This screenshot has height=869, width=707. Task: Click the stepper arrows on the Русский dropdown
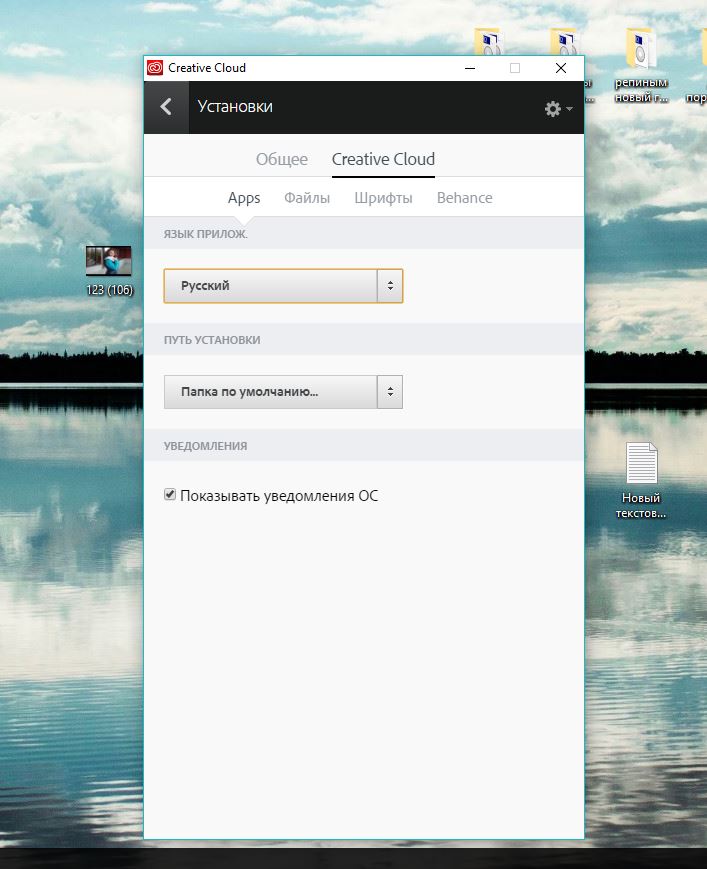click(390, 286)
